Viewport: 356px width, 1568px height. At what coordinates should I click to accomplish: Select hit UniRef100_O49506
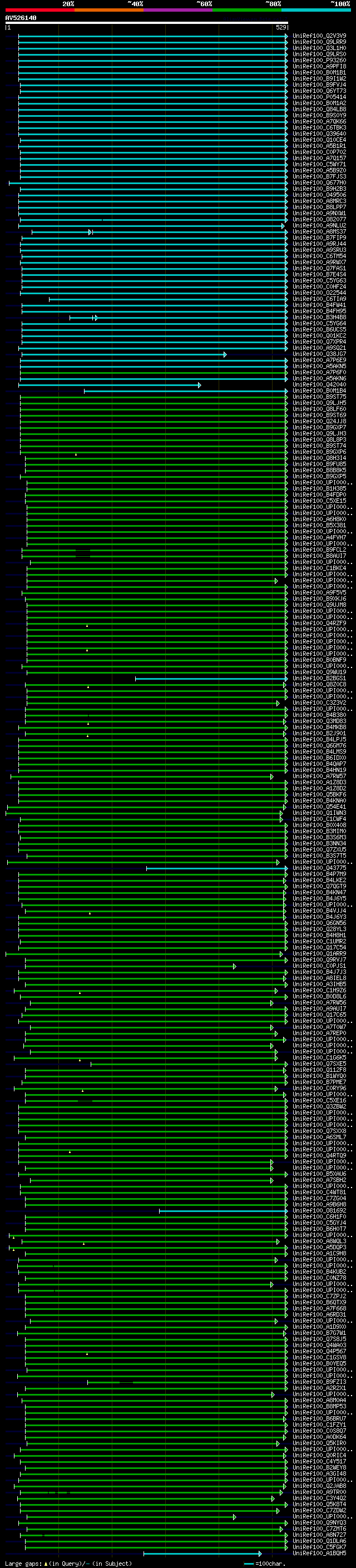(x=319, y=195)
